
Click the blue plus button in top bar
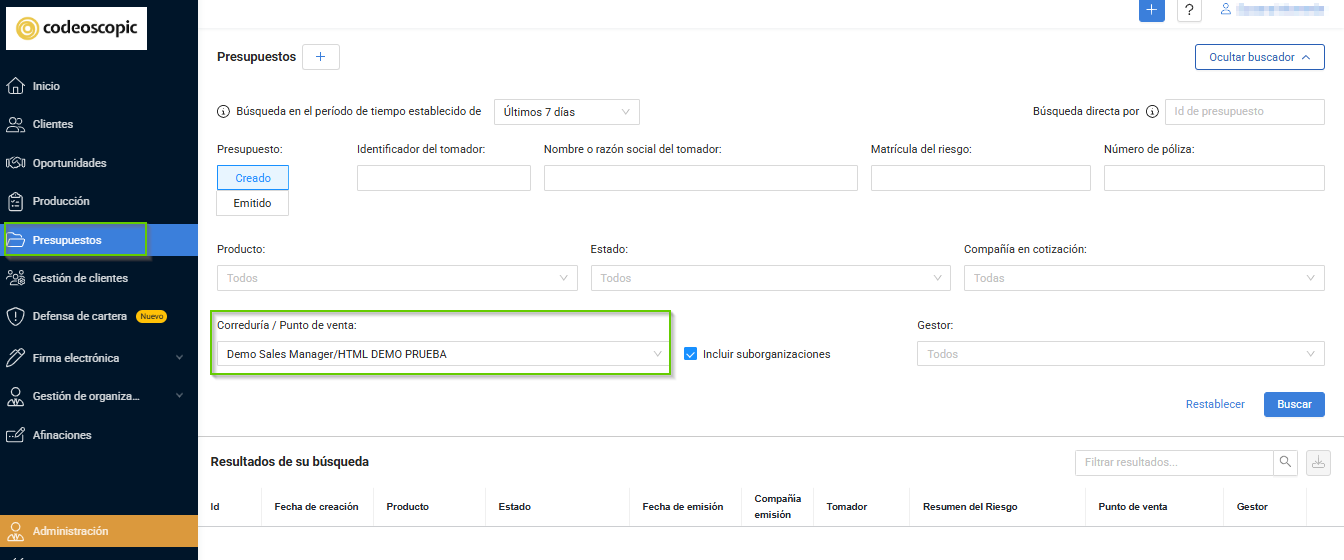pos(1152,9)
